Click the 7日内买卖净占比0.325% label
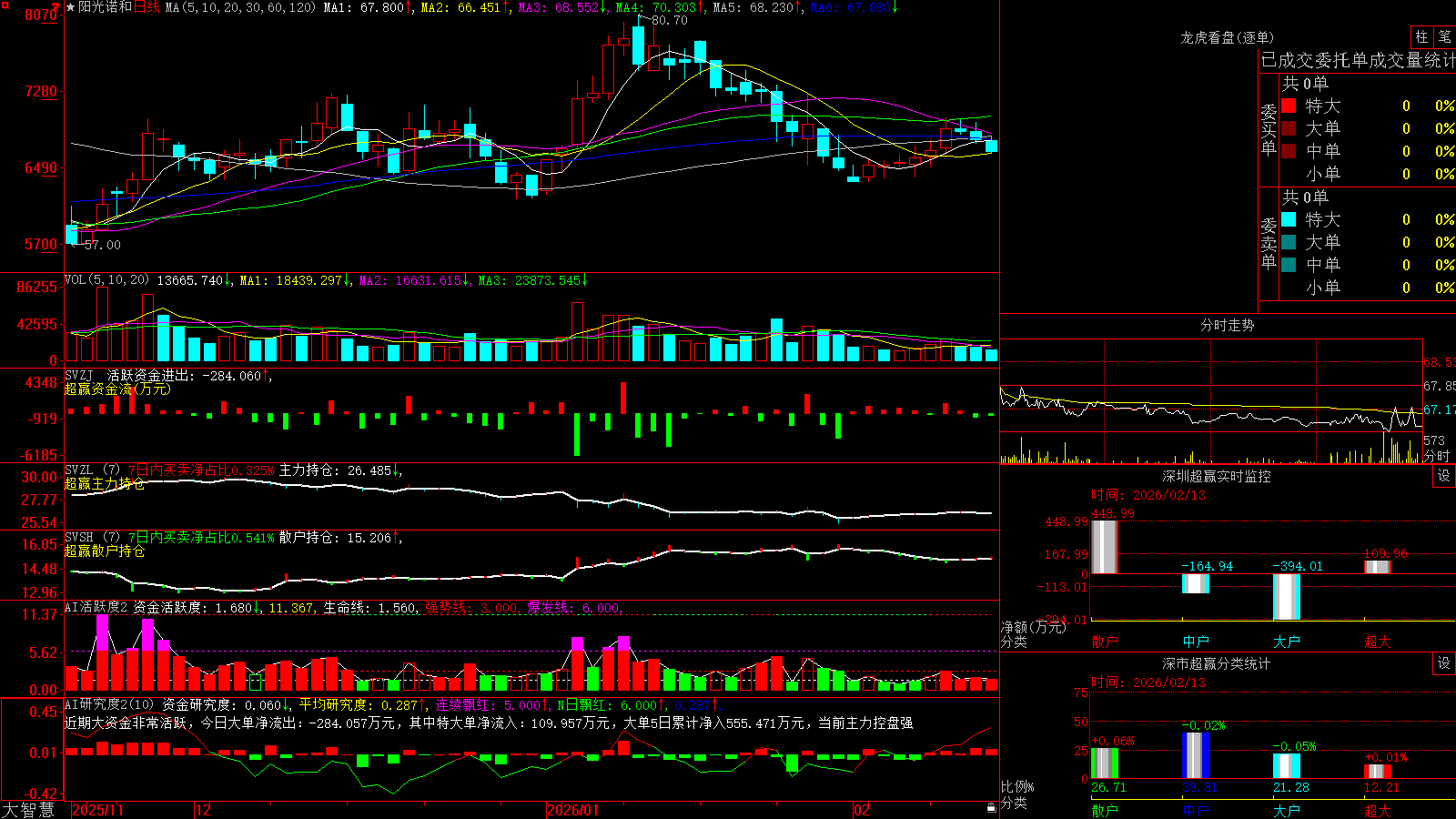Screen dimensions: 1456x819 click(x=201, y=470)
